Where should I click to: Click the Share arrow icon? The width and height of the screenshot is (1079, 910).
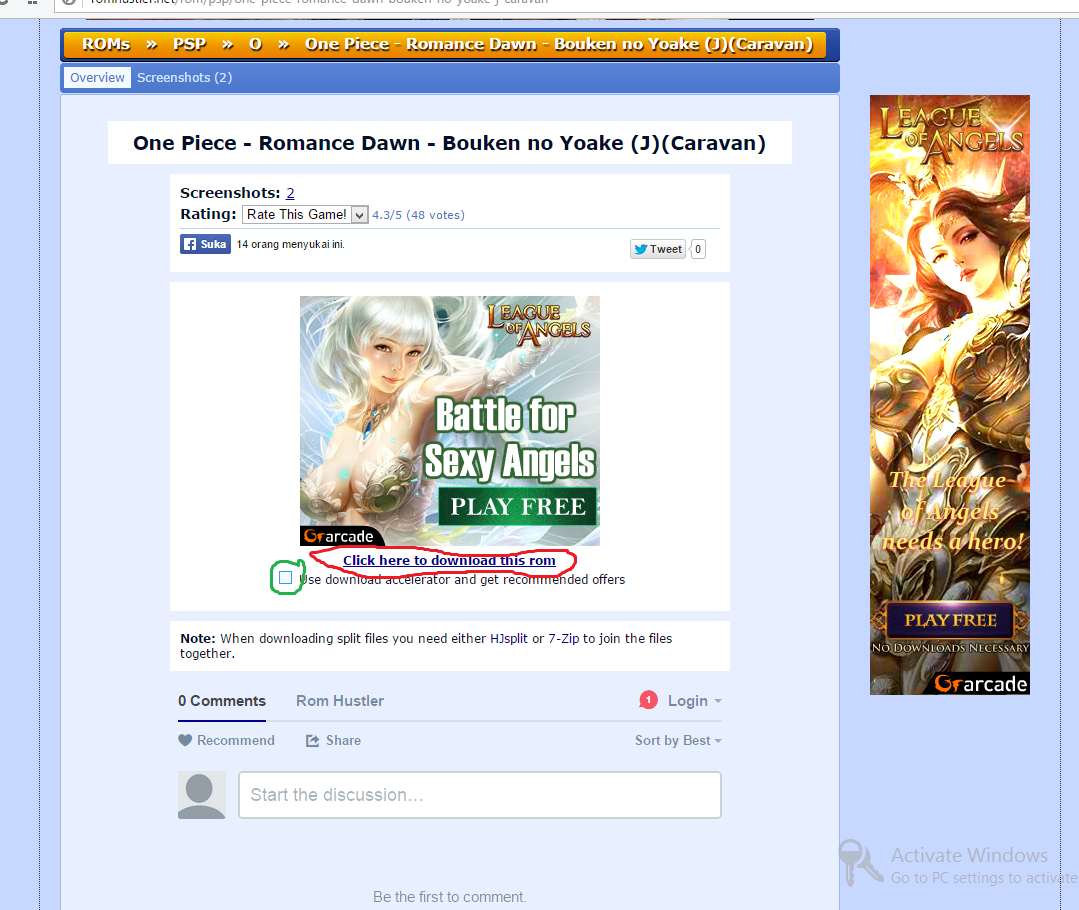pos(312,741)
